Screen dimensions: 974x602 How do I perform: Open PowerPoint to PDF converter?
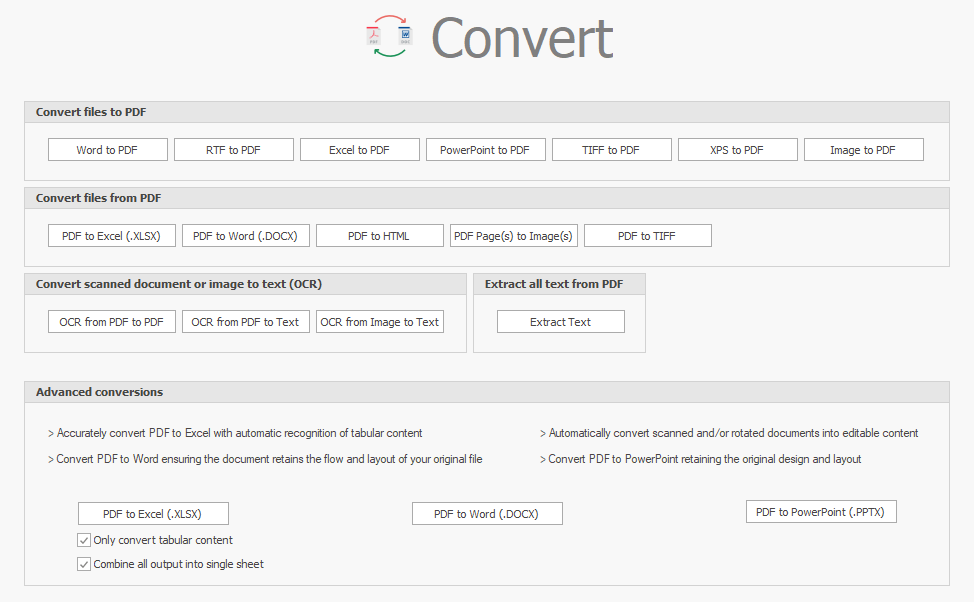pyautogui.click(x=485, y=150)
